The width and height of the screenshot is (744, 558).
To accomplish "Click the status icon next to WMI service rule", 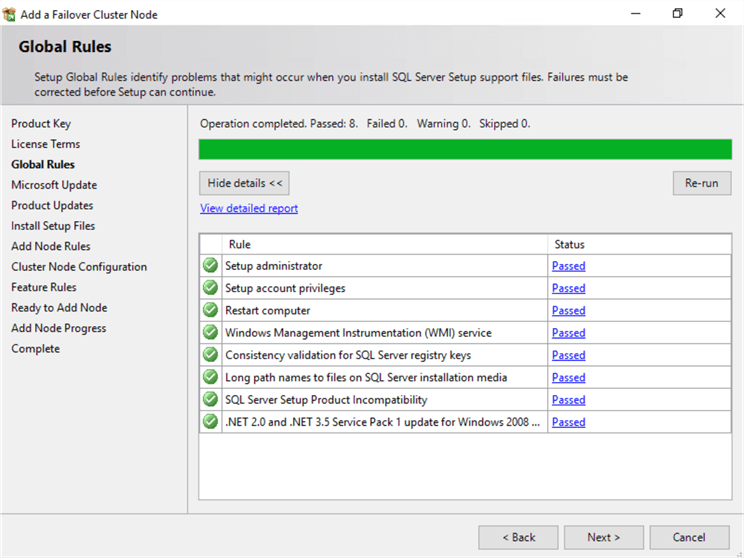I will point(210,332).
